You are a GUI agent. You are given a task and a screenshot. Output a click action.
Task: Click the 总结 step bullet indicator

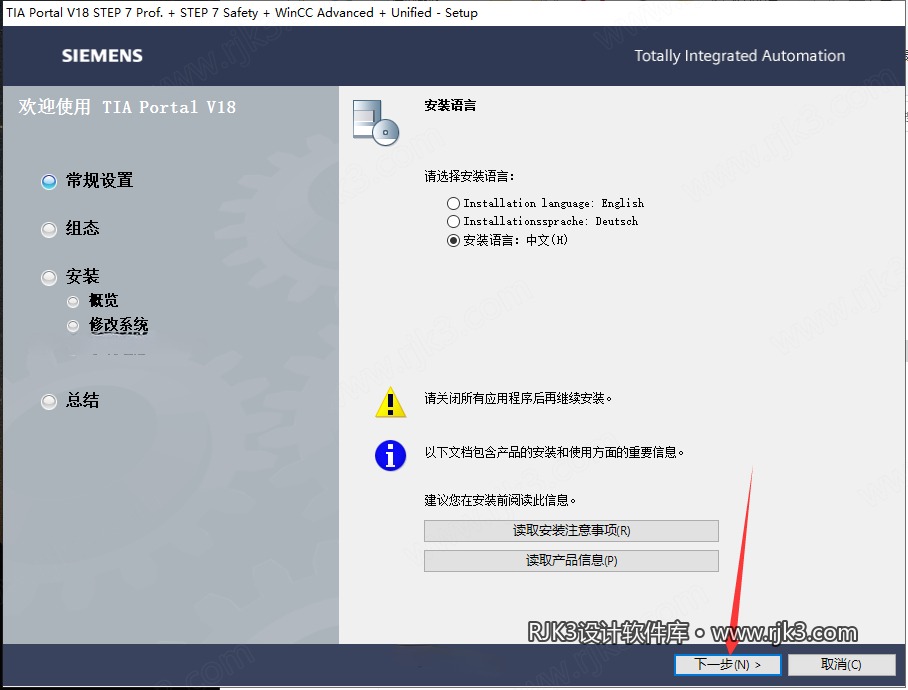click(x=49, y=401)
